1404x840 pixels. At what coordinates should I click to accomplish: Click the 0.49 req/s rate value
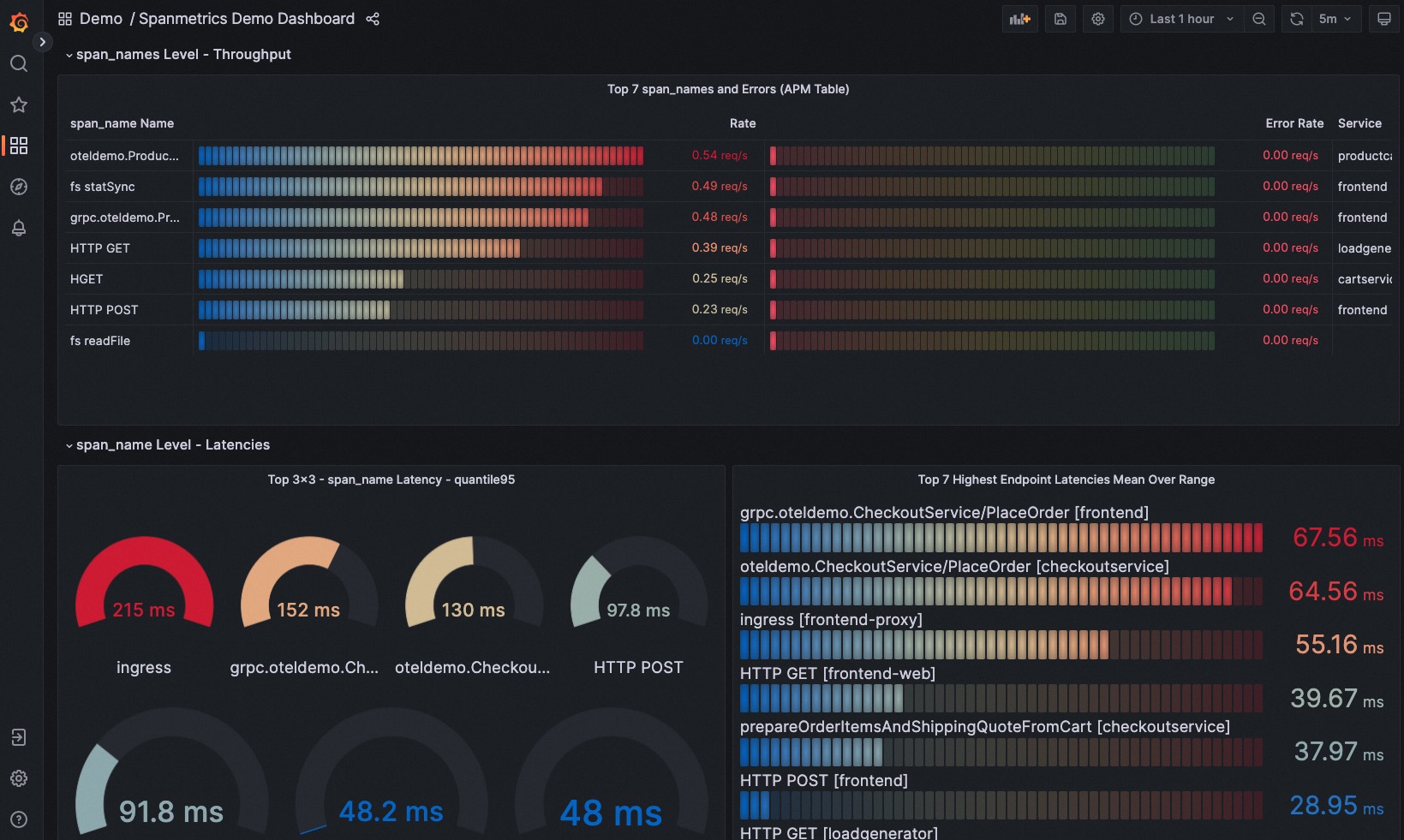coord(720,187)
